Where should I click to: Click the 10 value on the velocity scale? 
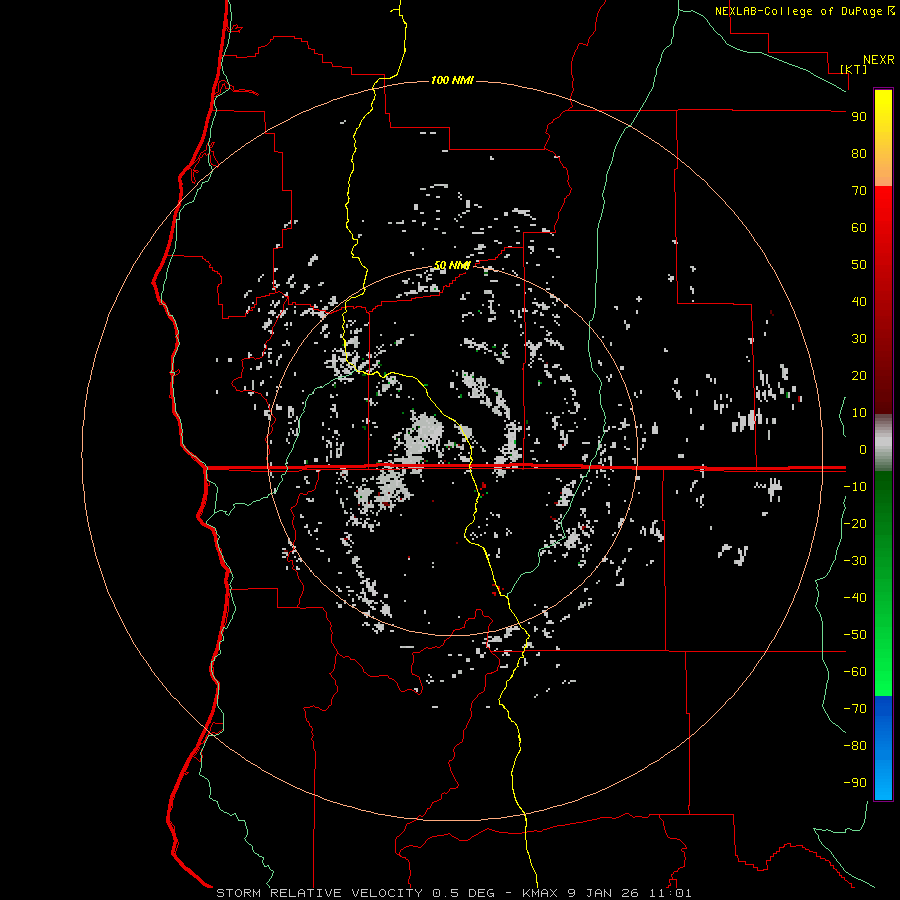point(859,413)
